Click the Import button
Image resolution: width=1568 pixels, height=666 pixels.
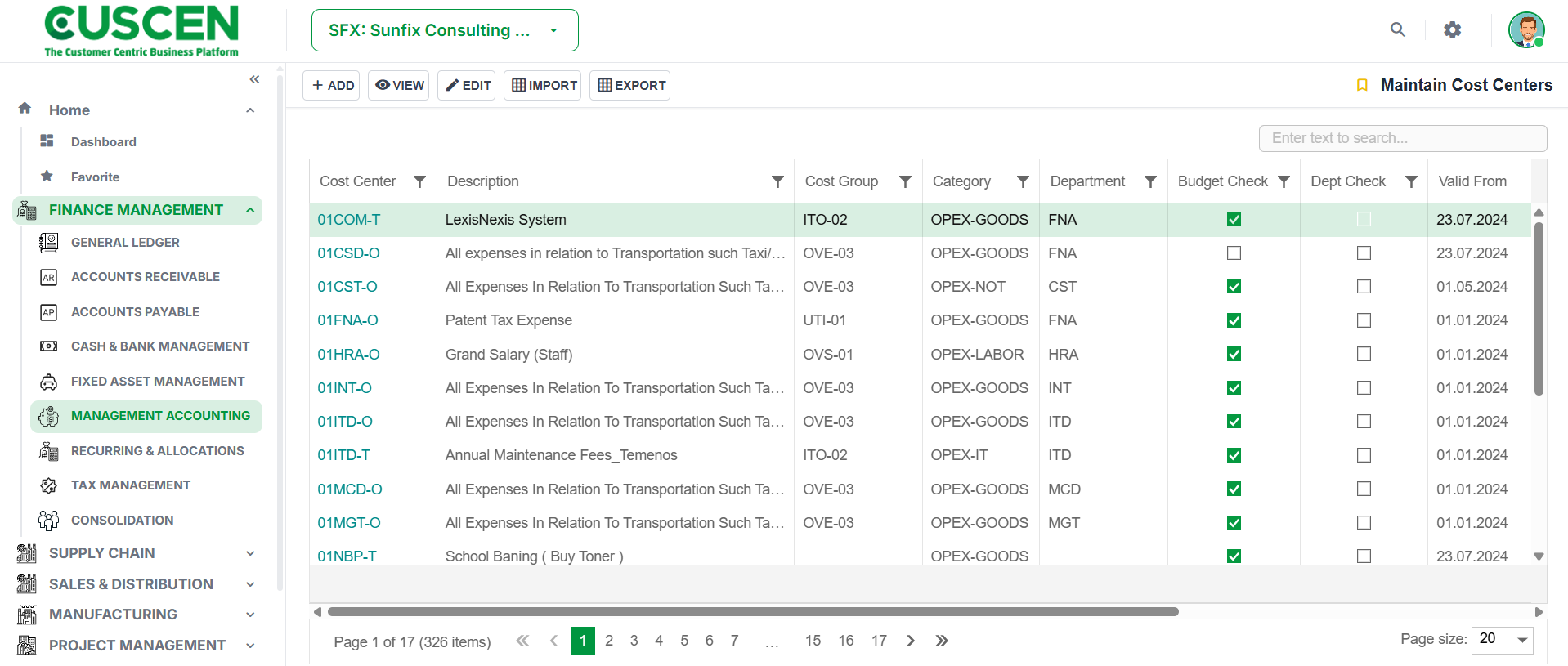(543, 85)
